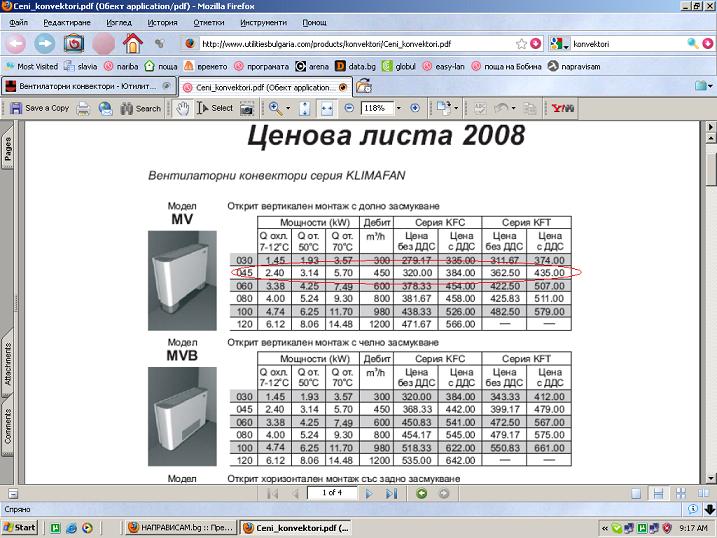Click the zoom out minus button
The image size is (717, 538).
349,108
